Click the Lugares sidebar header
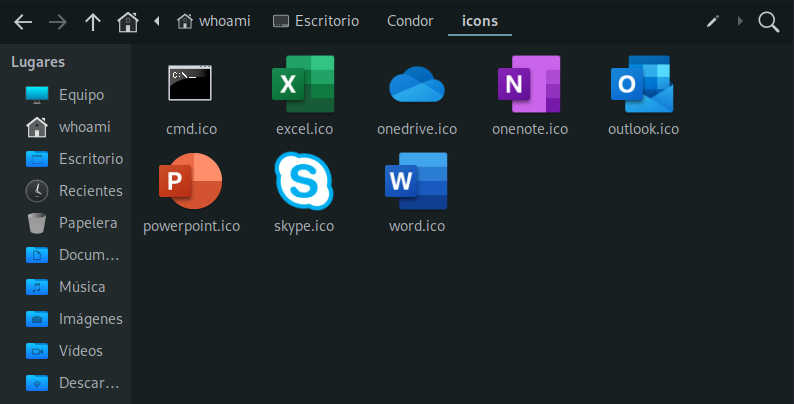 38,62
